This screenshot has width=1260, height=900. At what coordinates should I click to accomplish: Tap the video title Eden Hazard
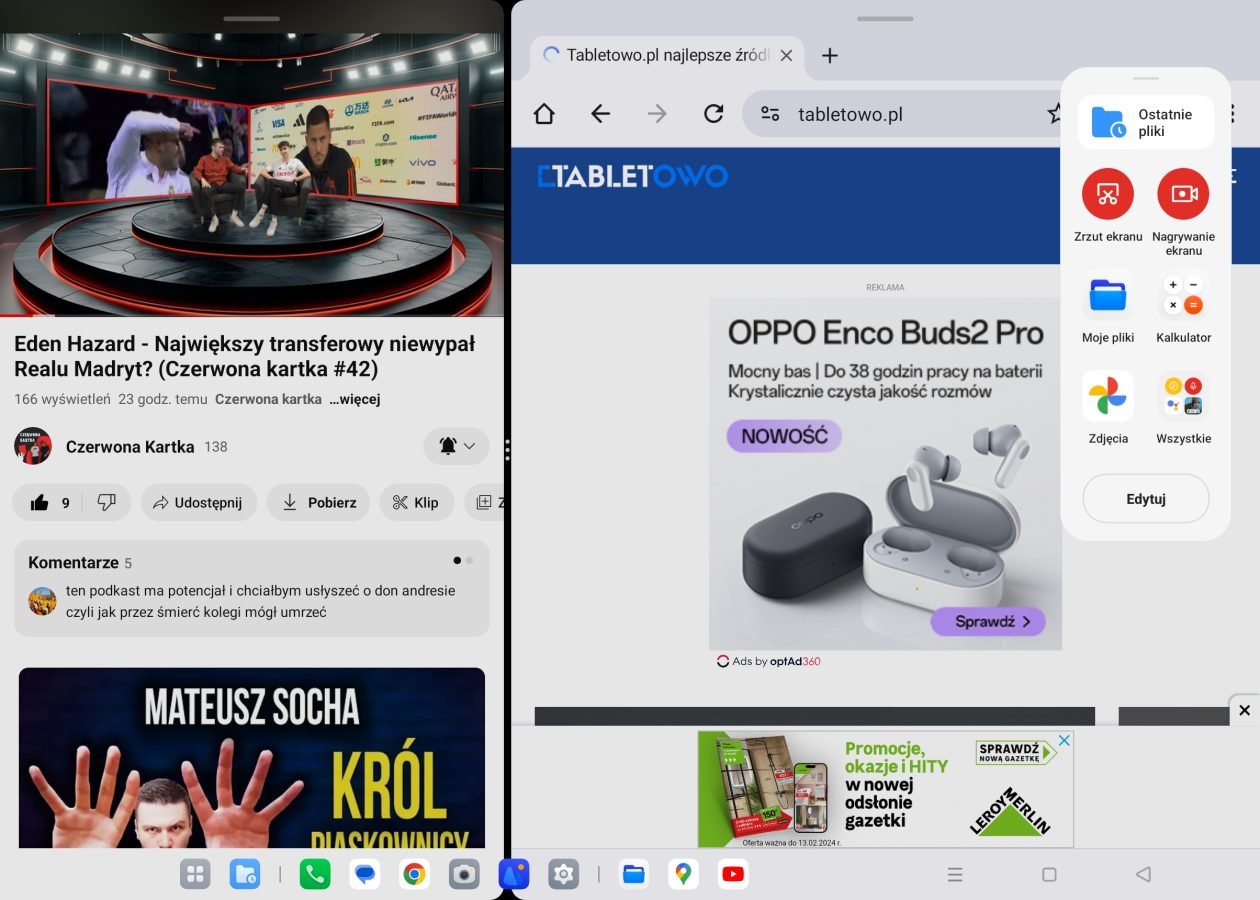tap(245, 356)
